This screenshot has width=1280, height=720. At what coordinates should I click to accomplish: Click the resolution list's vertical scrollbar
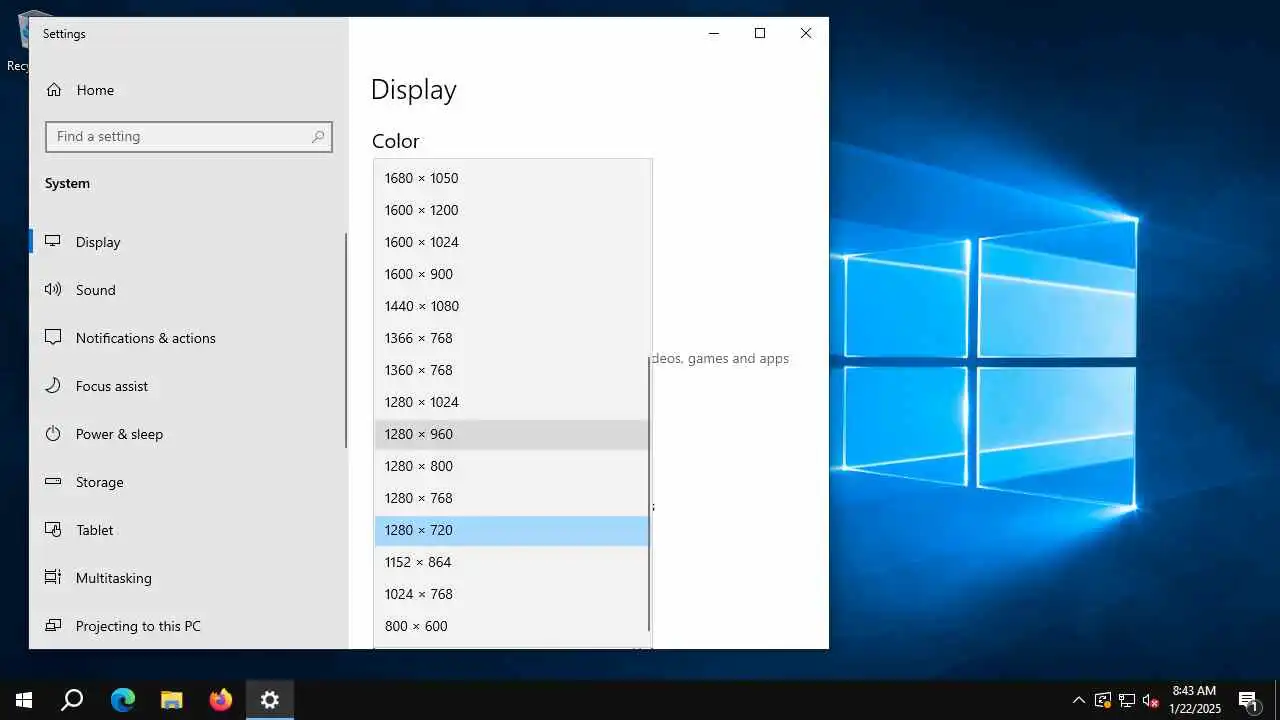coord(650,495)
